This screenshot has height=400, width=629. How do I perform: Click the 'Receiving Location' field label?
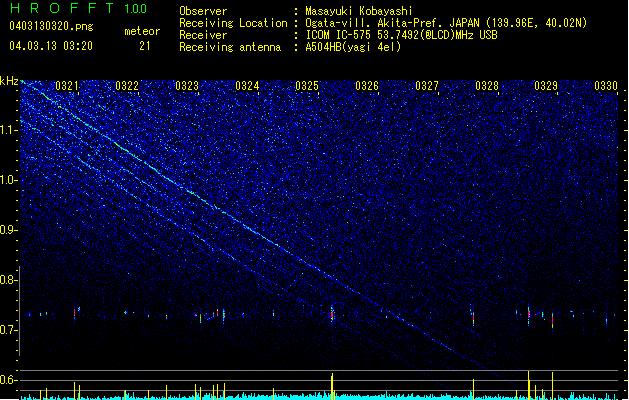coord(233,23)
